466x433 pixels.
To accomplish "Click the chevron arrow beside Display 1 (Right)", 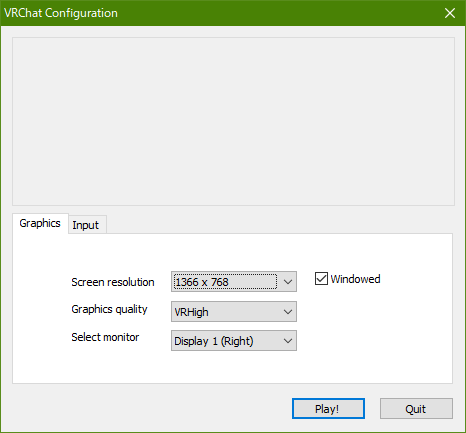I will point(288,341).
